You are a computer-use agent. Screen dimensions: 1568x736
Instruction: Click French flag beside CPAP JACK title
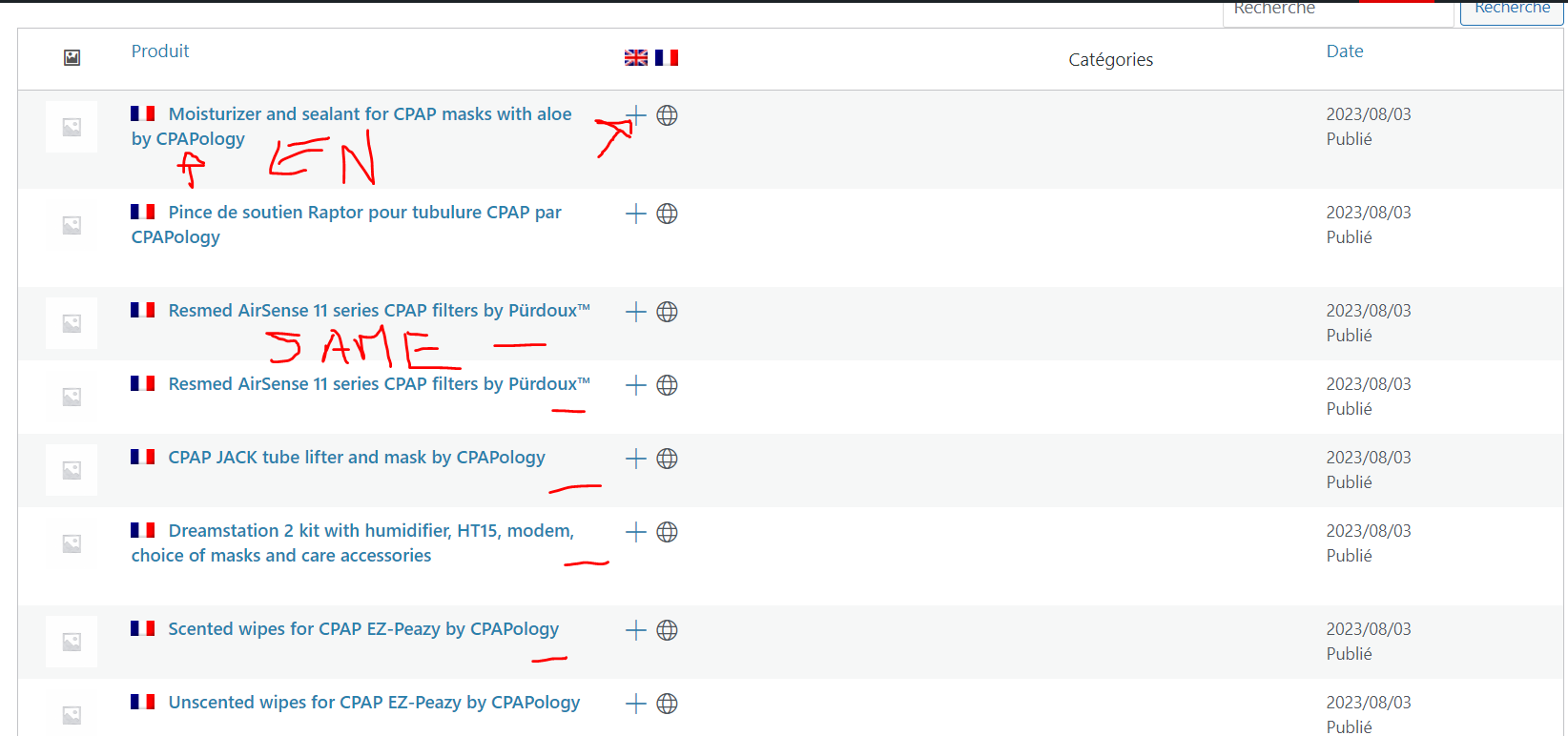click(143, 457)
